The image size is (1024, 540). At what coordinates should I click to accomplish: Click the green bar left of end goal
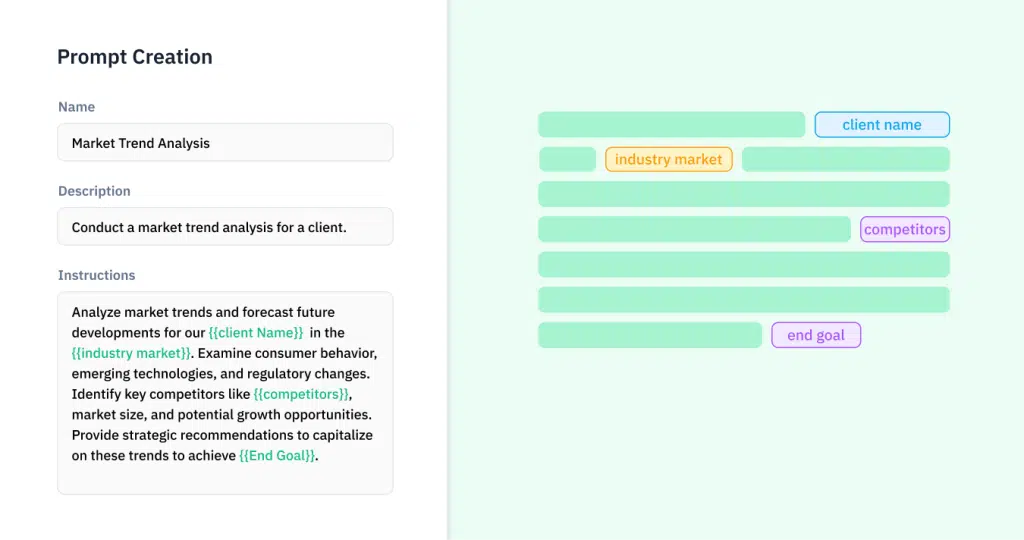(x=650, y=335)
